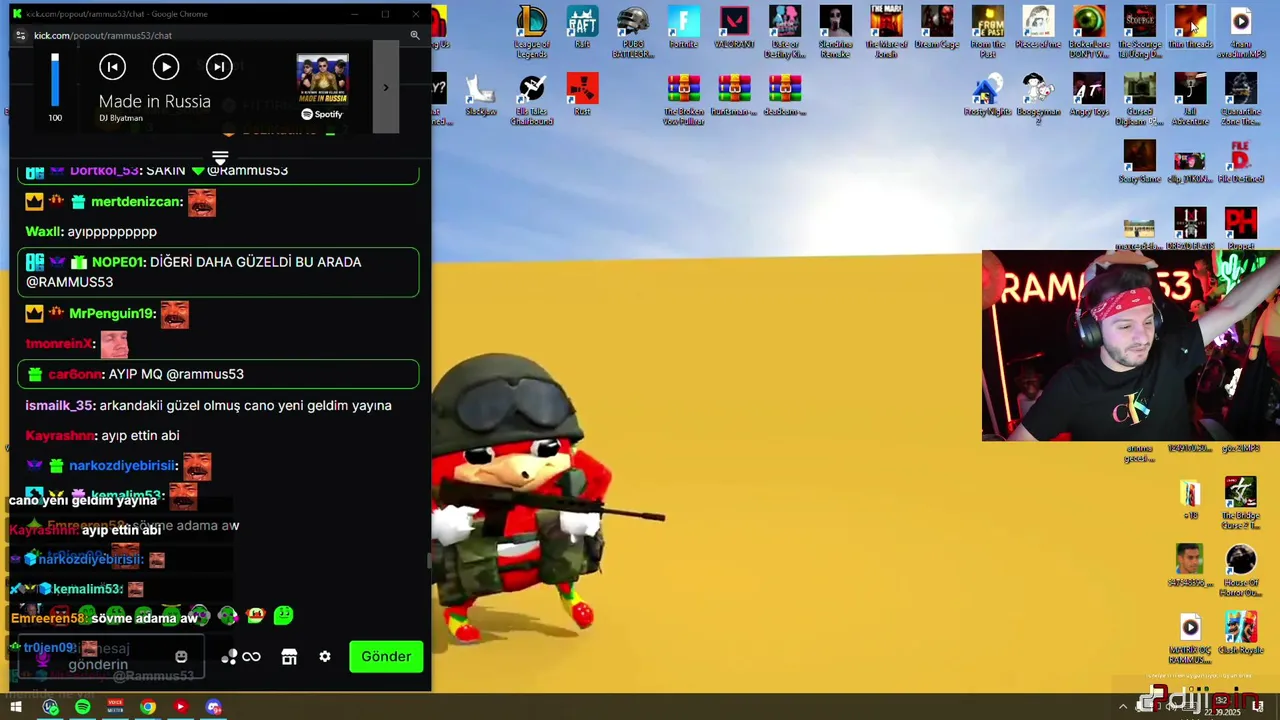Open From The Past desktop shortcut

click(988, 32)
